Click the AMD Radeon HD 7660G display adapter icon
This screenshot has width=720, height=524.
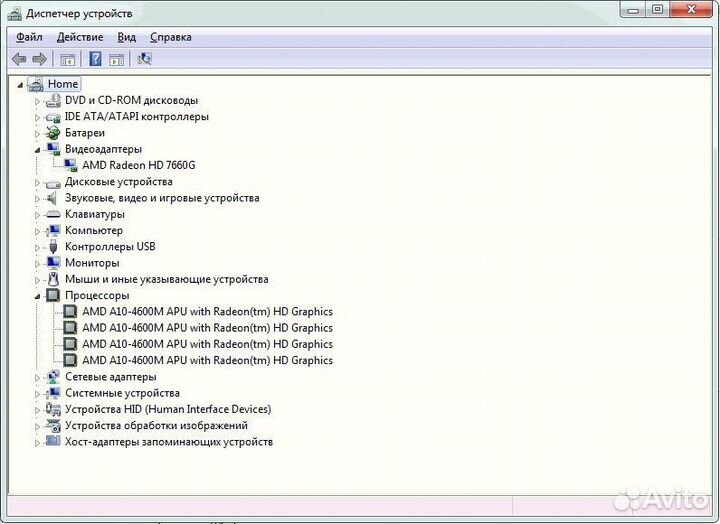click(71, 165)
